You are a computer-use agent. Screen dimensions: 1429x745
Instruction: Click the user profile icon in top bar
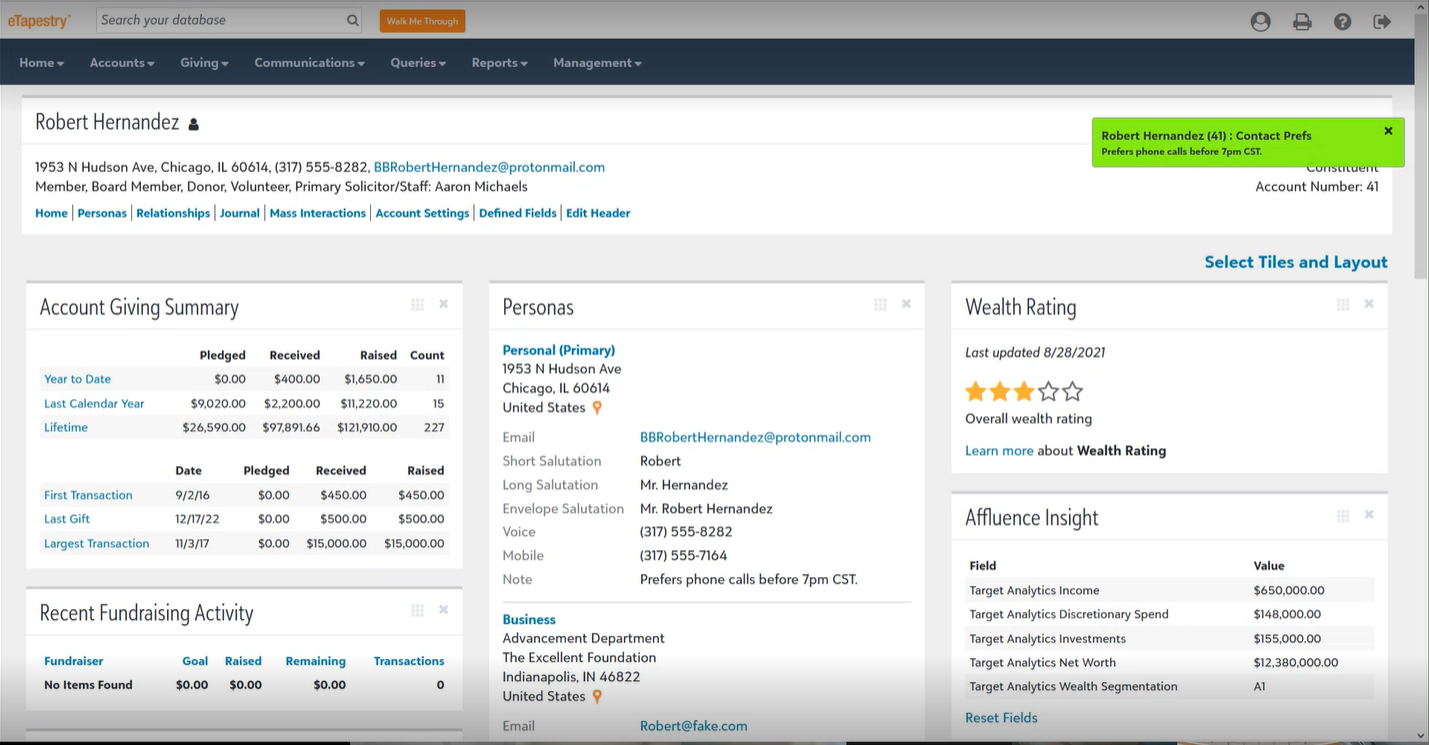click(x=1260, y=21)
